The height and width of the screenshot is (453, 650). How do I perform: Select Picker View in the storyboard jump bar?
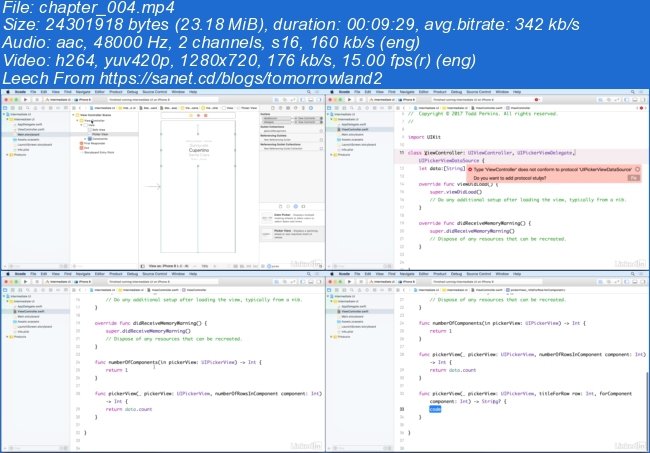247,108
